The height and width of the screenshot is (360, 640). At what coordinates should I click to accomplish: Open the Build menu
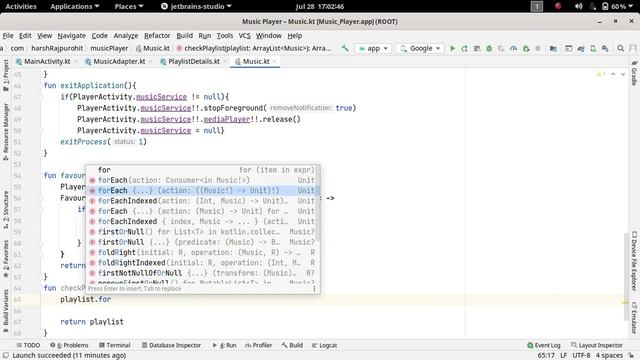point(184,36)
